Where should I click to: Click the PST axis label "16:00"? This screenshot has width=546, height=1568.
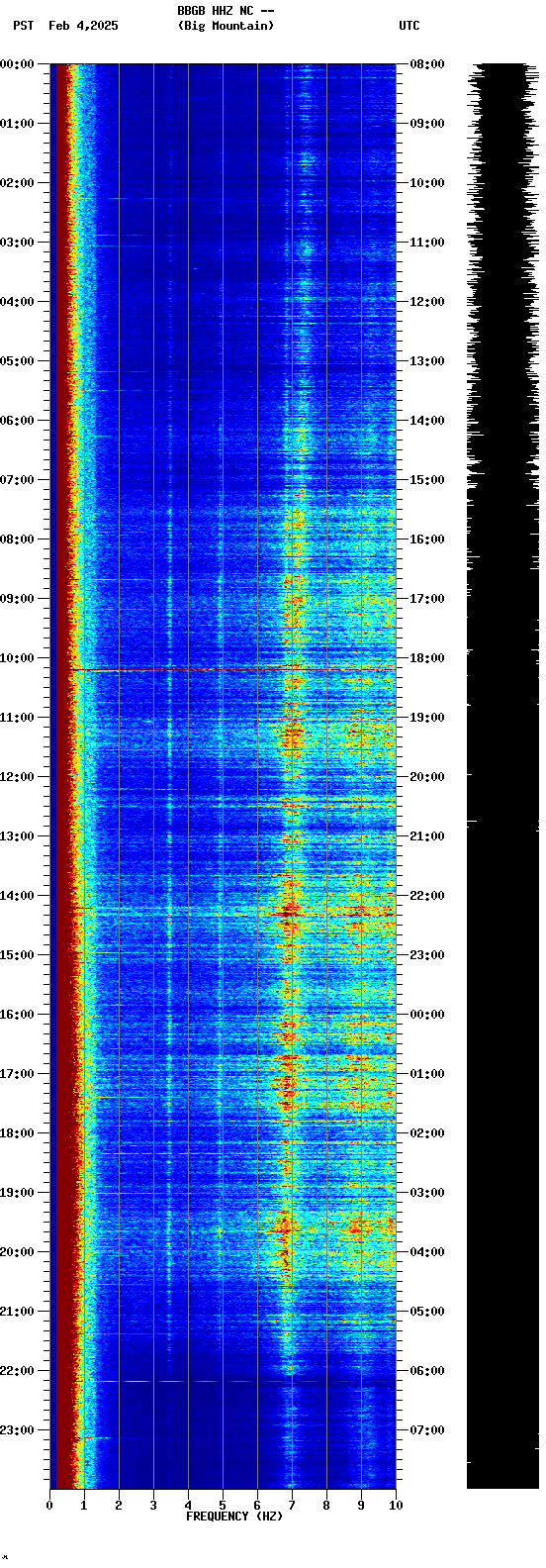pyautogui.click(x=17, y=1015)
